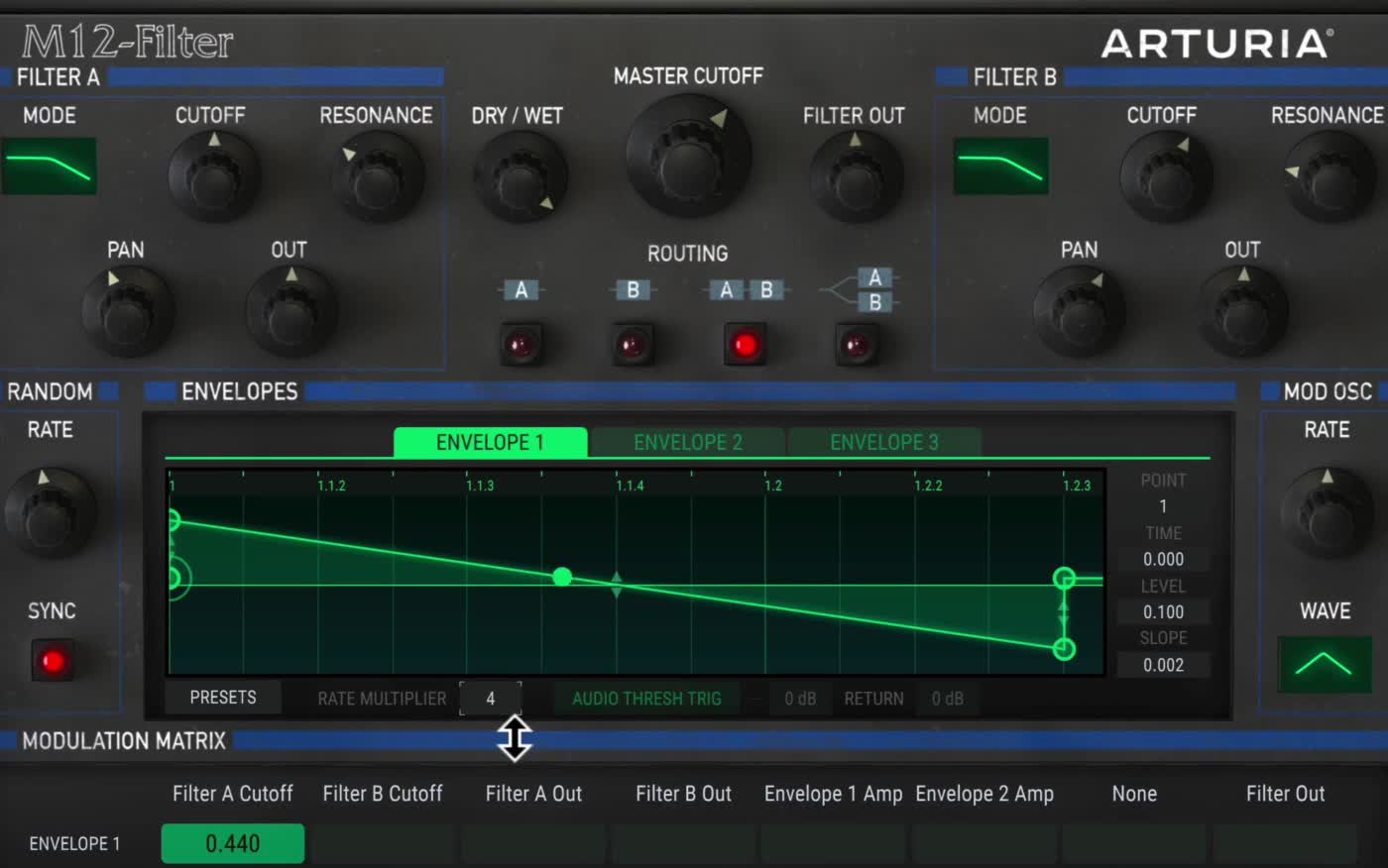Screen dimensions: 1388x868
Task: Click the envelope TIME value 0.000
Action: click(x=1163, y=559)
